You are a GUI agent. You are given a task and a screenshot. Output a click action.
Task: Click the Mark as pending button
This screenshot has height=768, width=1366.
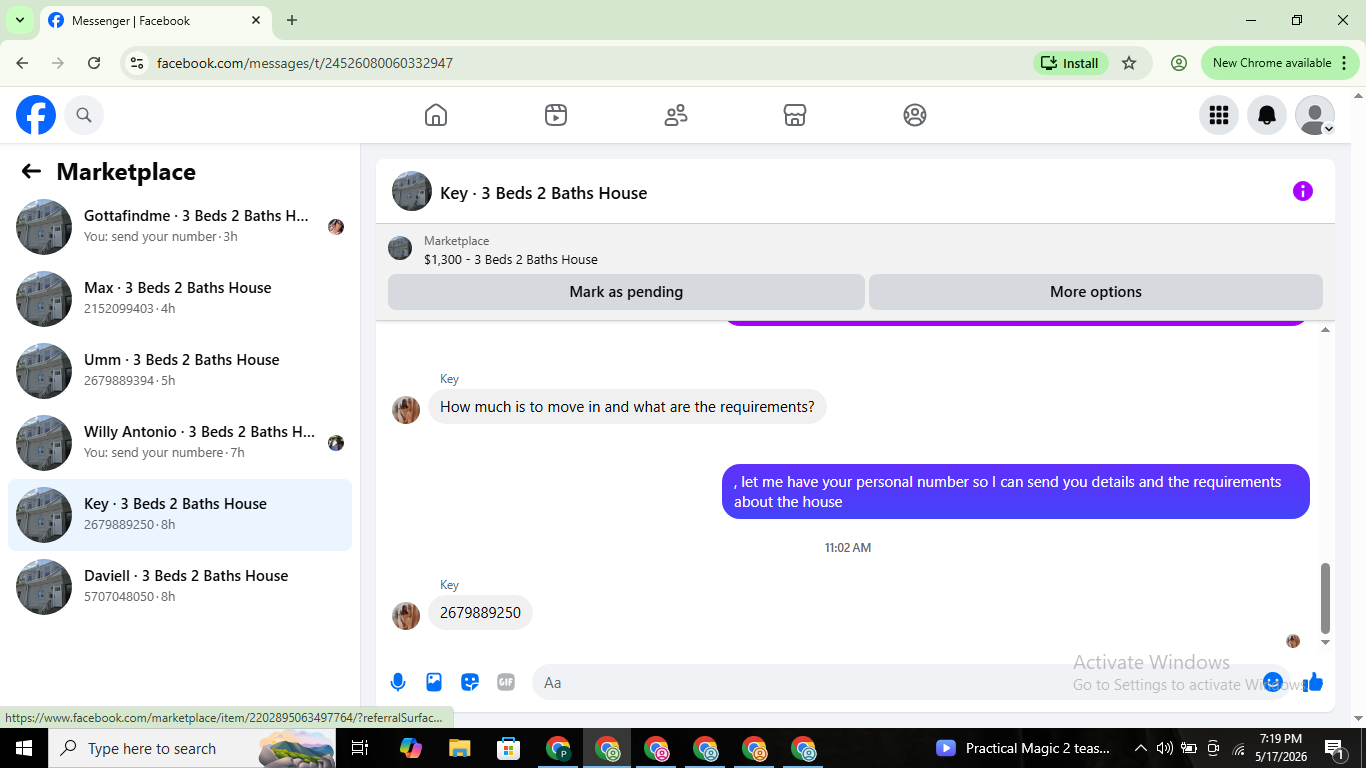pos(626,292)
